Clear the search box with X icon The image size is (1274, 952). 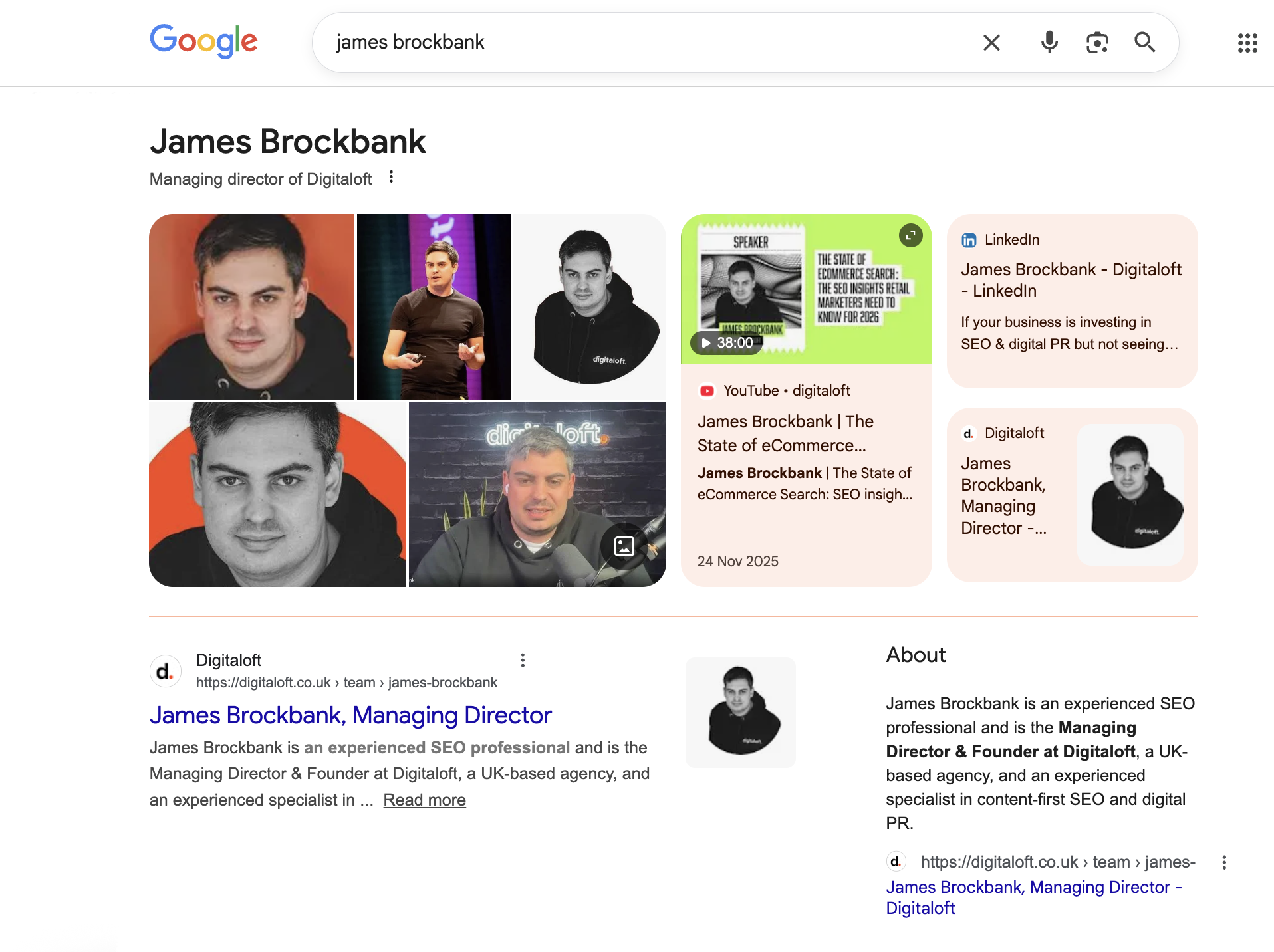point(991,43)
